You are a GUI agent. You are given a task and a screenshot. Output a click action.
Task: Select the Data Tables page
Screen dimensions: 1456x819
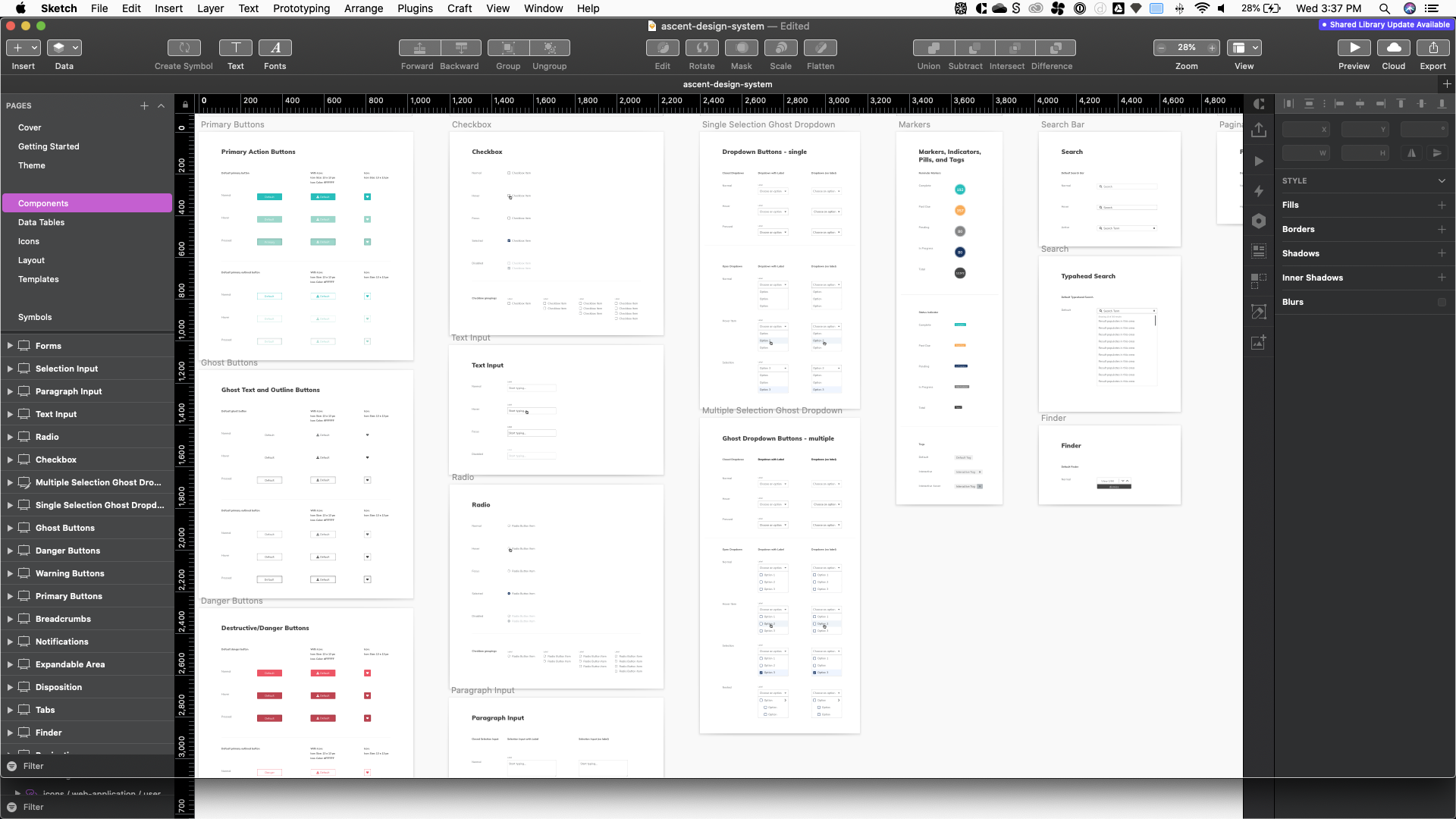pos(41,222)
